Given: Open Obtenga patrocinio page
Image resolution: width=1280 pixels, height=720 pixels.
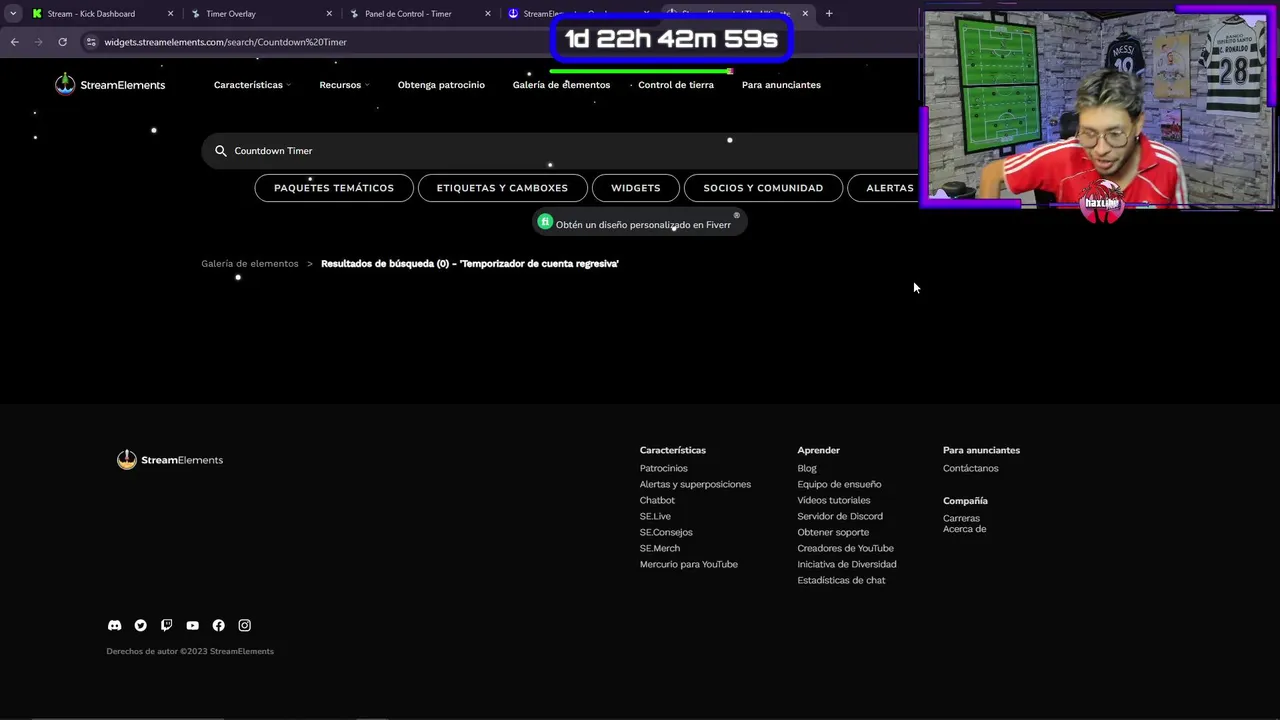Looking at the screenshot, I should pos(441,85).
